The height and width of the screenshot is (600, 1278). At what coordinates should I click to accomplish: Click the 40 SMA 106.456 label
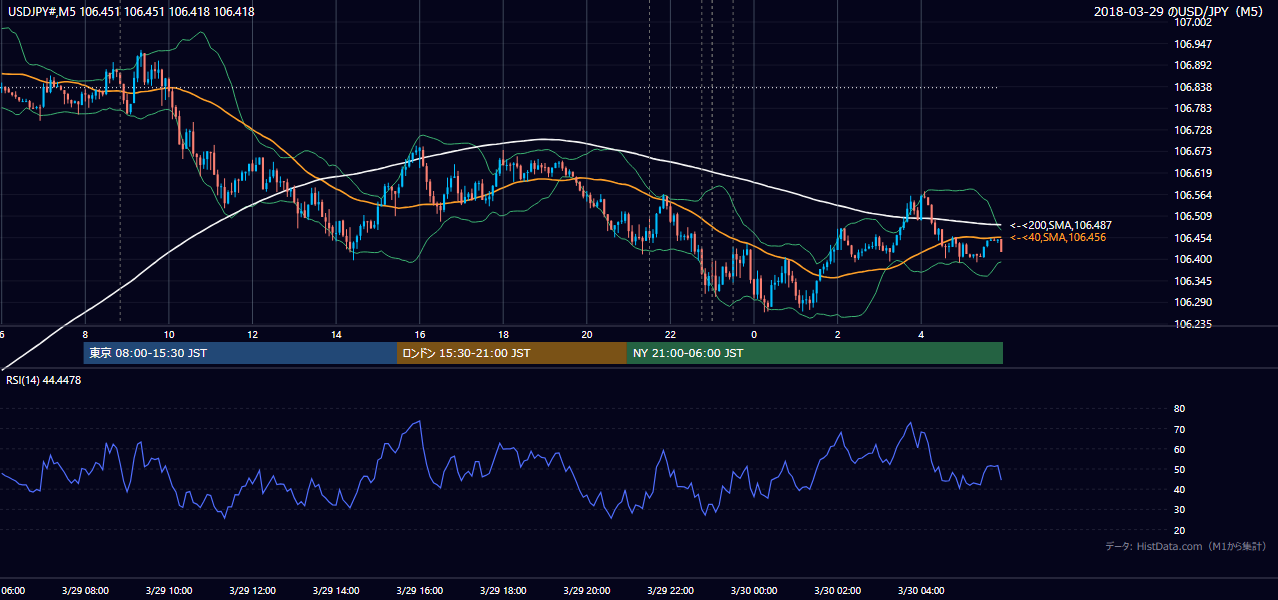[x=1057, y=238]
